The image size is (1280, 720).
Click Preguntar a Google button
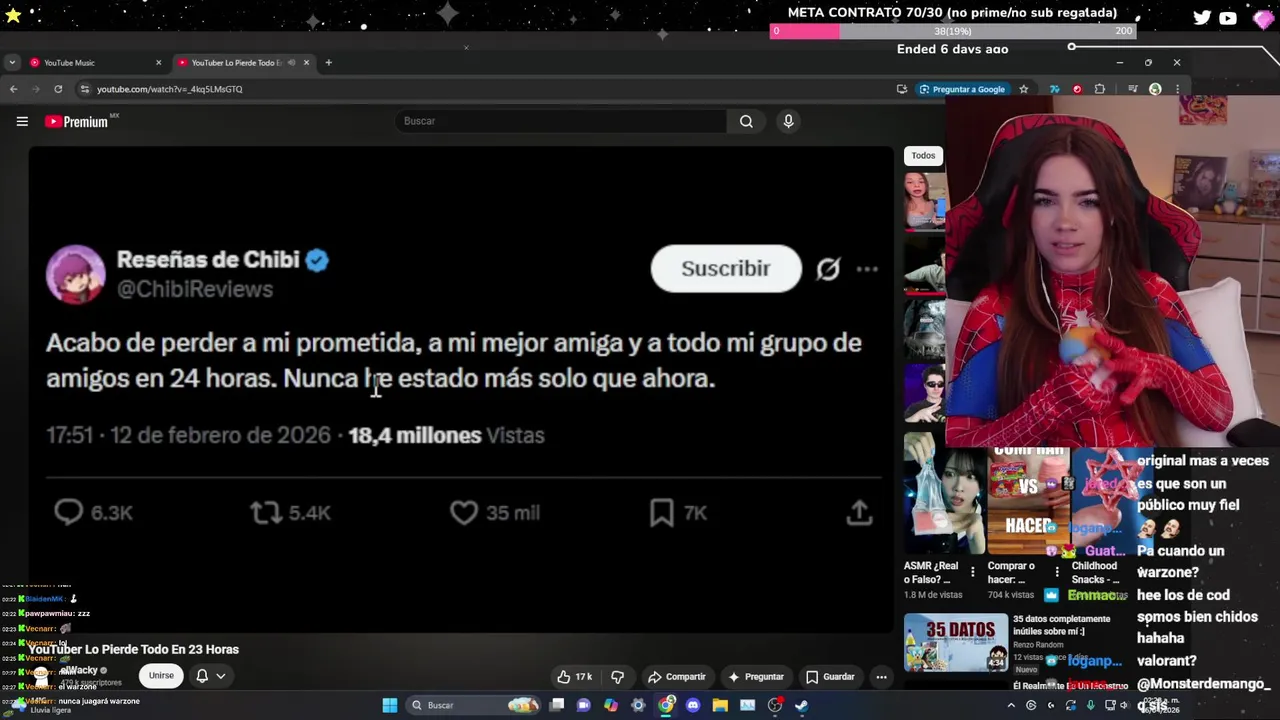tap(962, 89)
